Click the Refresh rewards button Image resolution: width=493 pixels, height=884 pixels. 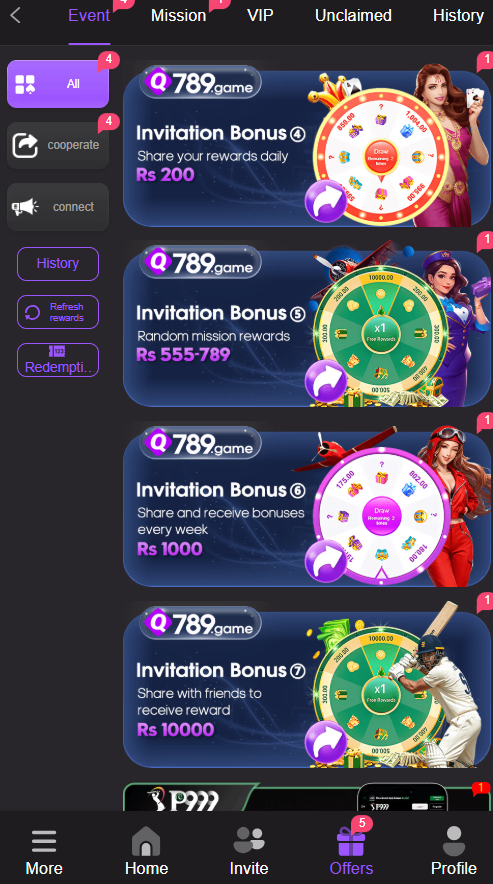pyautogui.click(x=58, y=312)
